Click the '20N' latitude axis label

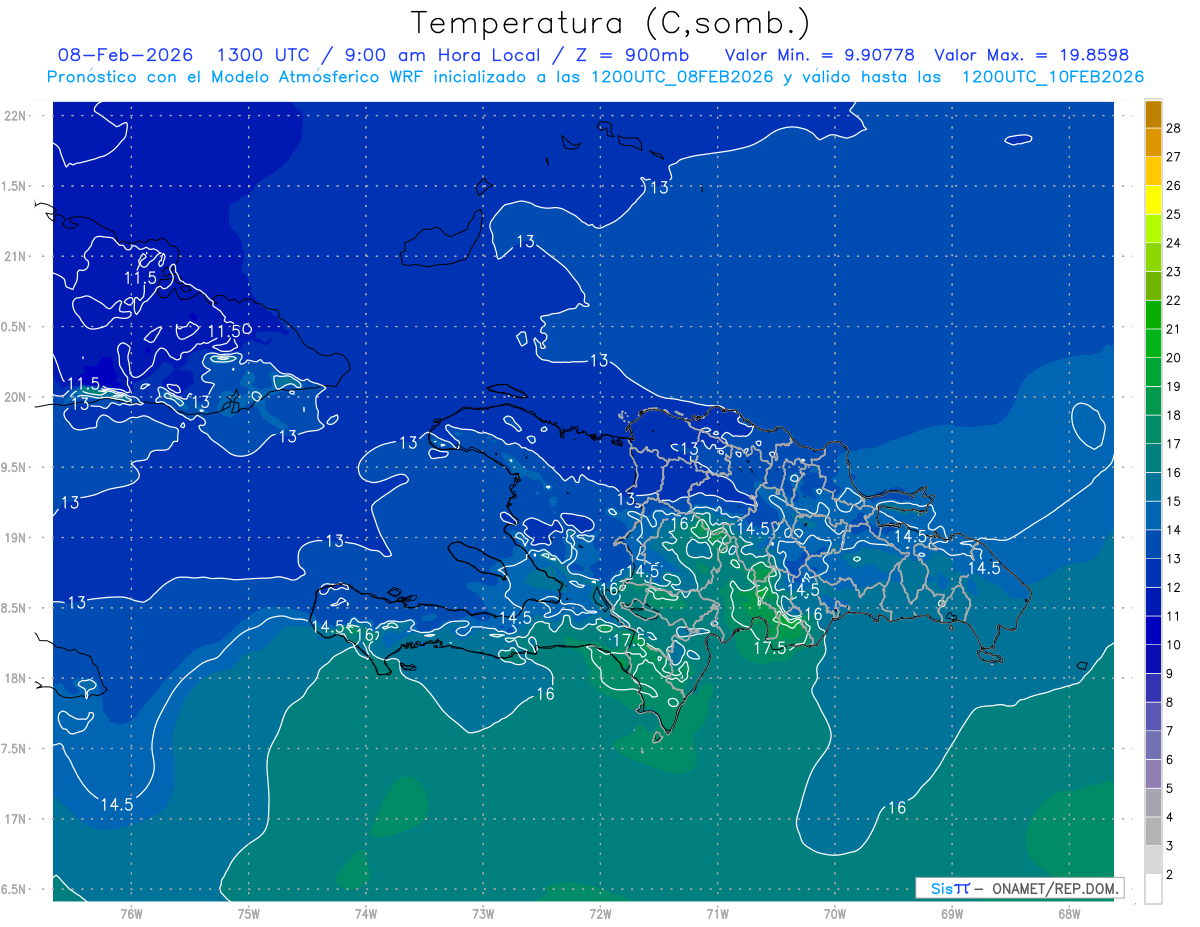pos(17,397)
